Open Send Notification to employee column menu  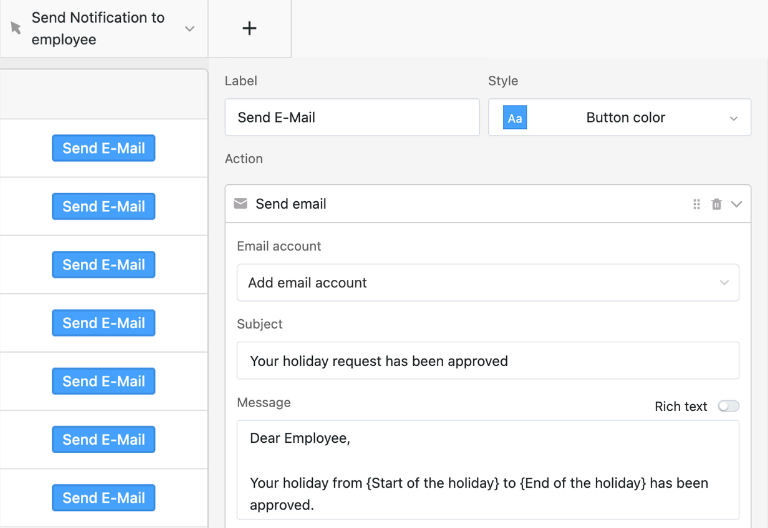190,29
